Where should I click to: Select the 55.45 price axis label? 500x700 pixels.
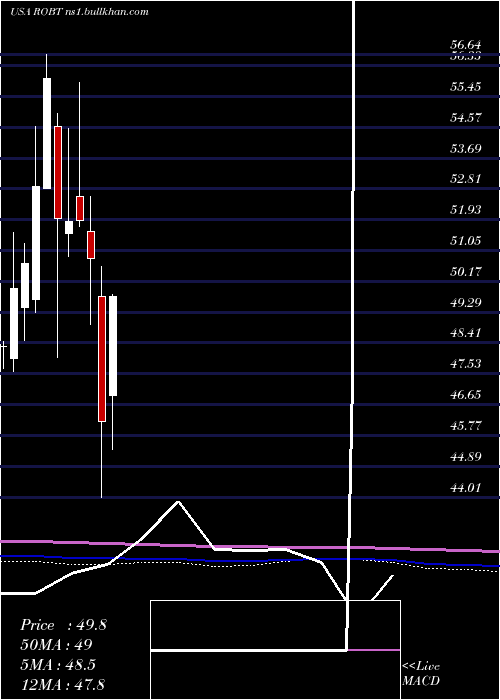click(466, 87)
